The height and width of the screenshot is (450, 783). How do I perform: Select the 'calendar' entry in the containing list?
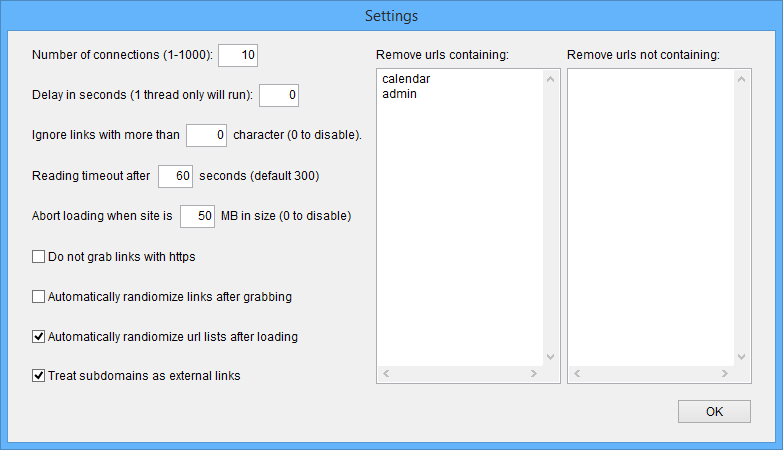pos(406,79)
